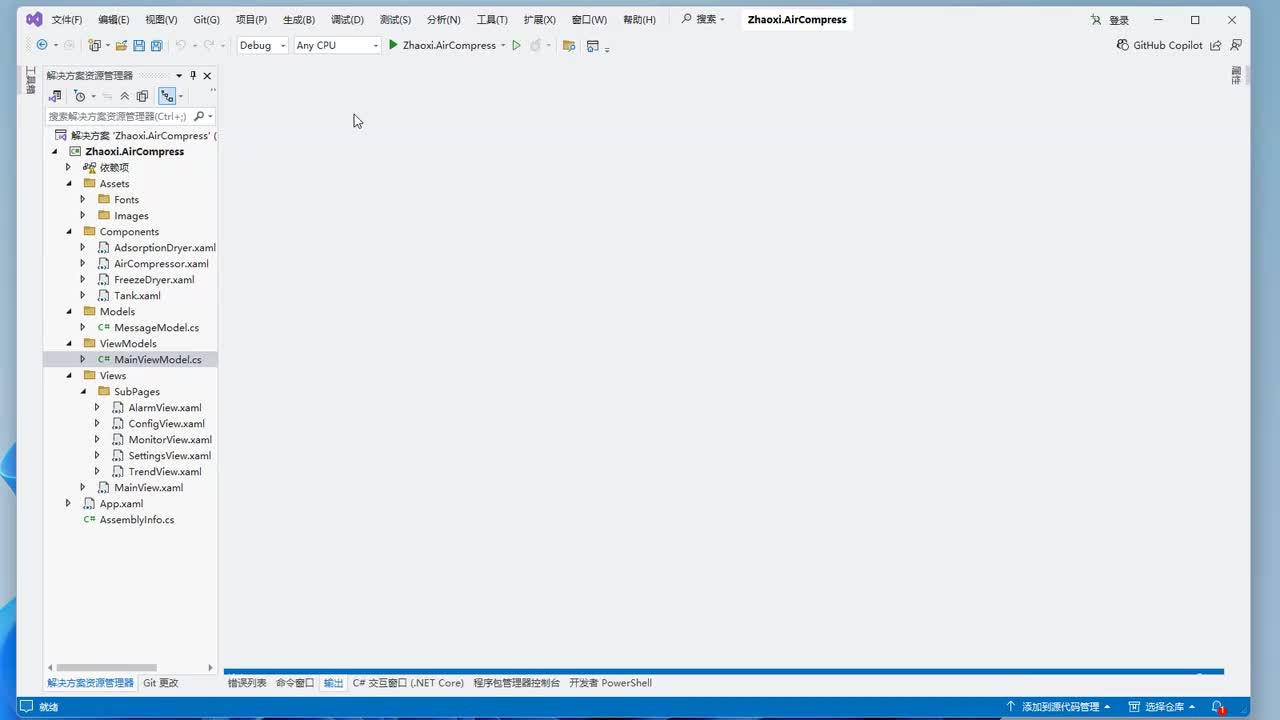Image resolution: width=1280 pixels, height=720 pixels.
Task: Click the GitHub Copilot icon
Action: (x=1123, y=45)
